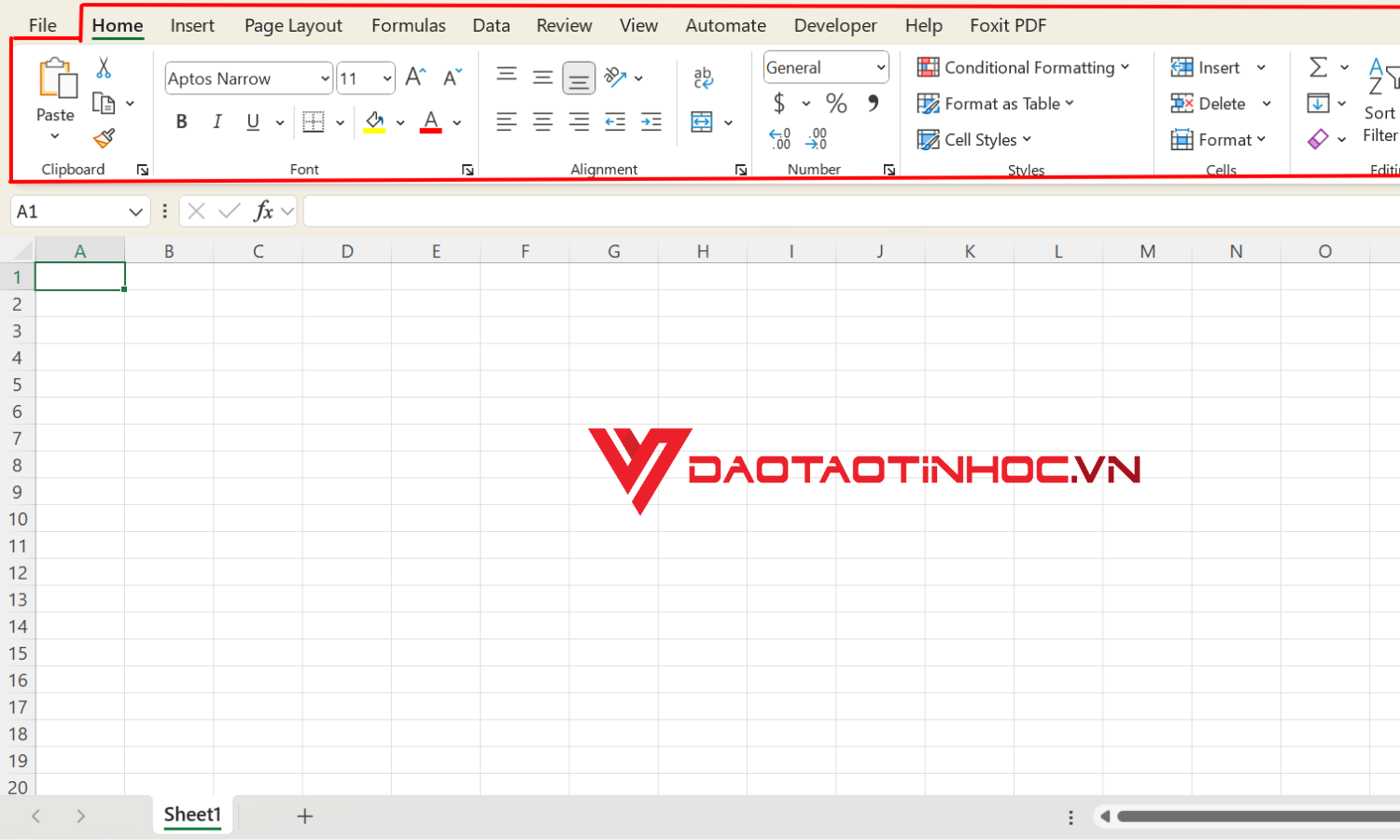1400x840 pixels.
Task: Toggle Italic formatting
Action: tap(217, 121)
